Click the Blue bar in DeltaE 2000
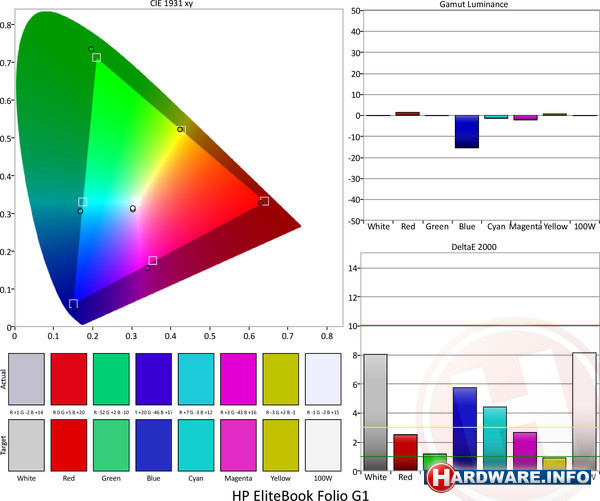This screenshot has height=501, width=600. [x=465, y=429]
